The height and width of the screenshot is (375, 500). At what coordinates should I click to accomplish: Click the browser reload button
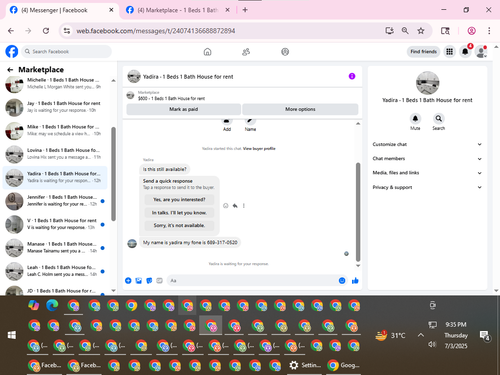click(x=46, y=31)
